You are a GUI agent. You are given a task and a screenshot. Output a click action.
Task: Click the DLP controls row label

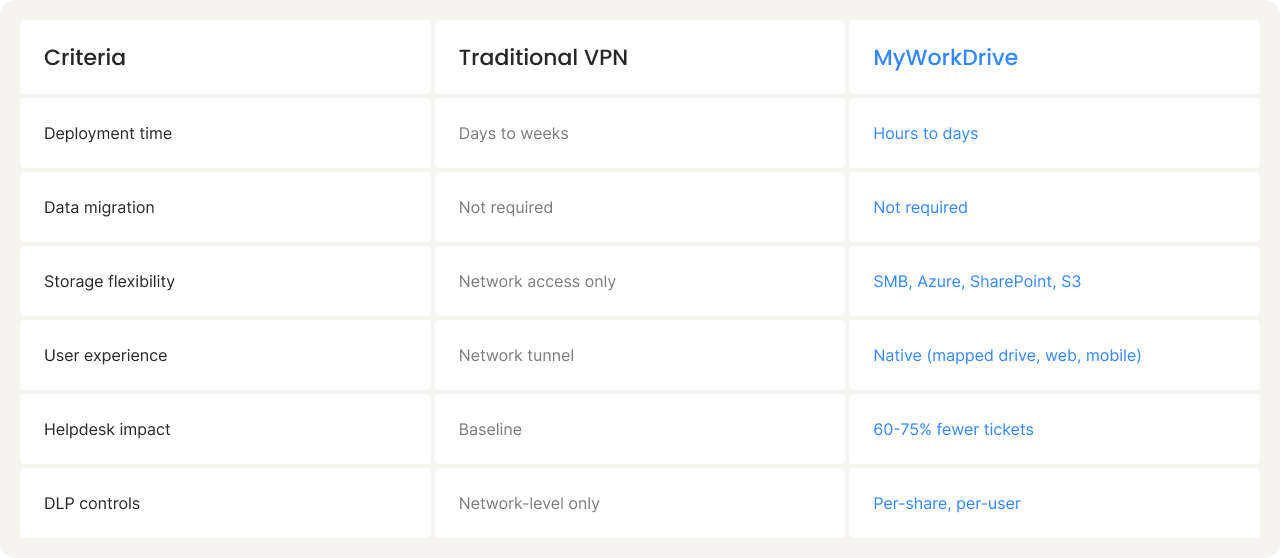pos(92,504)
